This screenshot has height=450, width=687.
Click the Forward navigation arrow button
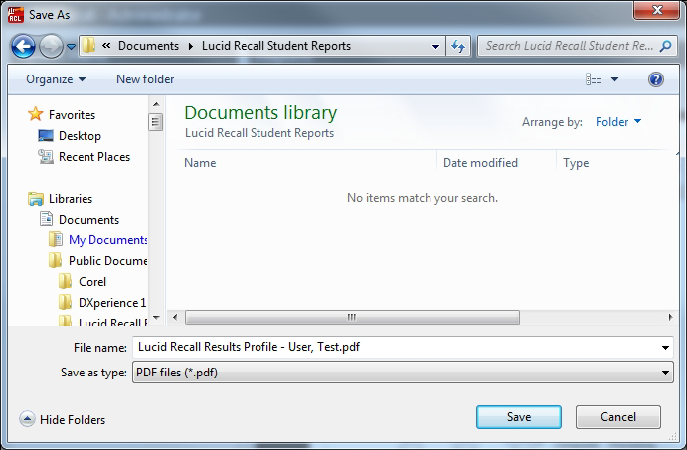pyautogui.click(x=51, y=46)
